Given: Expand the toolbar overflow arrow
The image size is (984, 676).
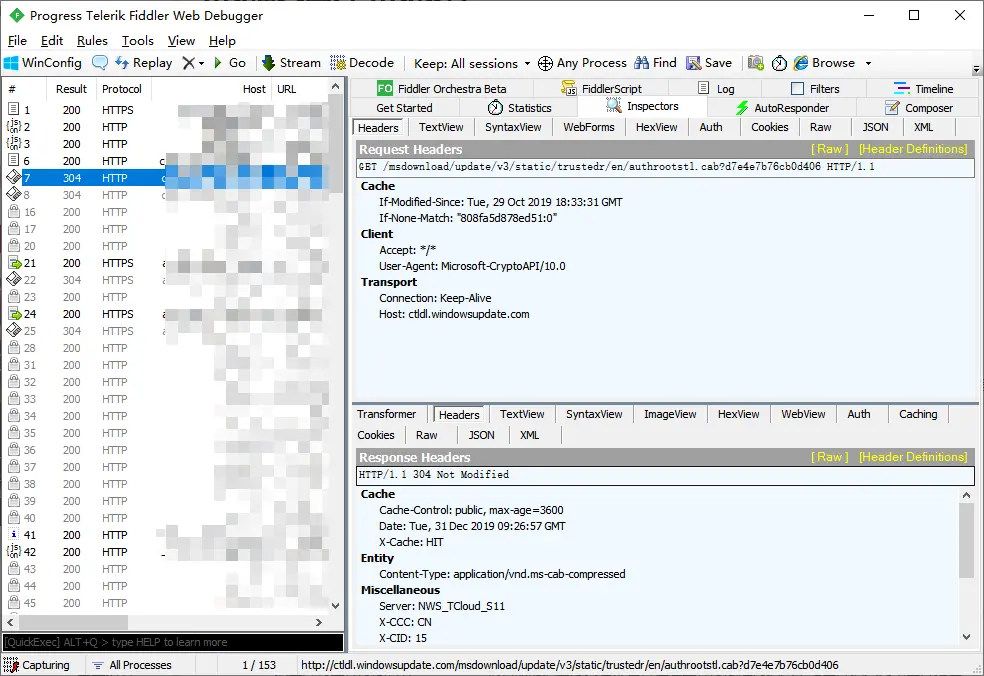Looking at the screenshot, I should point(976,69).
